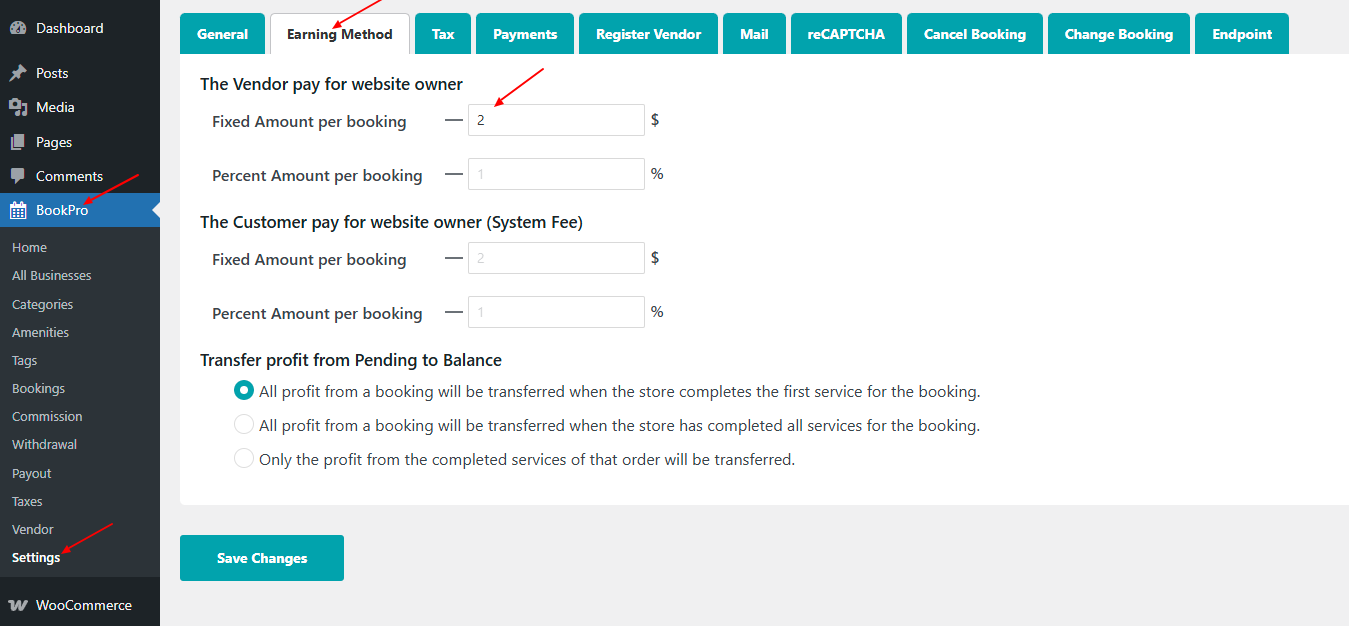Image resolution: width=1349 pixels, height=626 pixels.
Task: Open the Withdrawal submenu link
Action: tap(44, 444)
